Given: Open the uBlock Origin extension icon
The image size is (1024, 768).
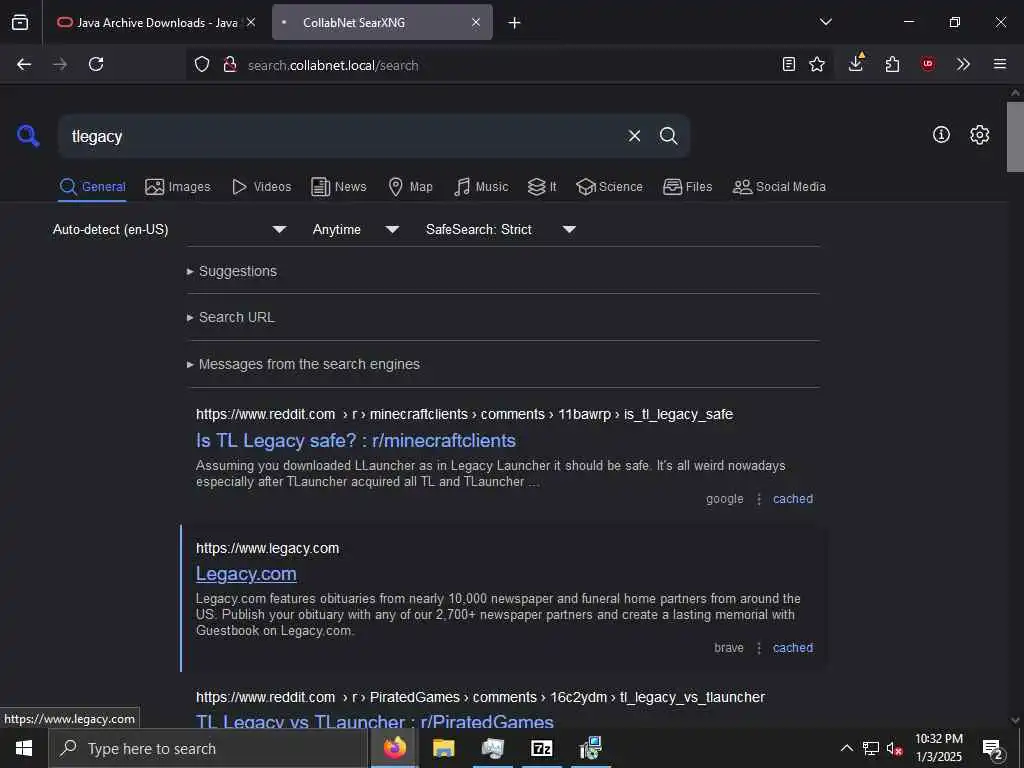Looking at the screenshot, I should click(x=928, y=64).
